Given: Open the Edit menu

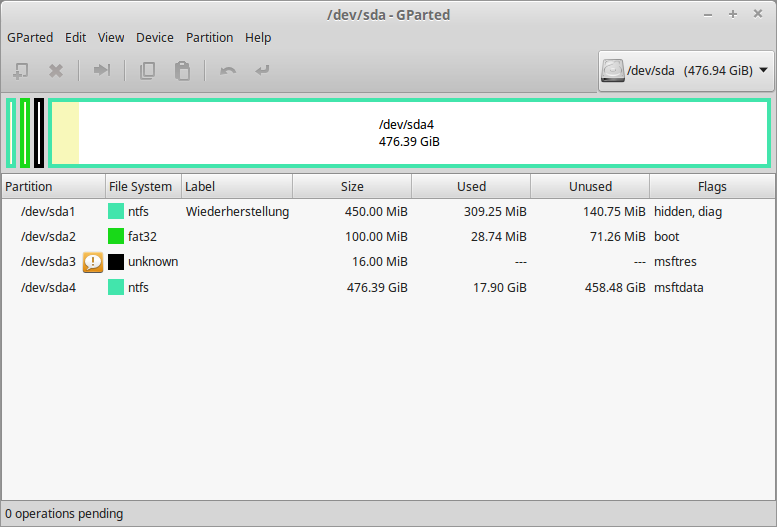Looking at the screenshot, I should pyautogui.click(x=75, y=38).
